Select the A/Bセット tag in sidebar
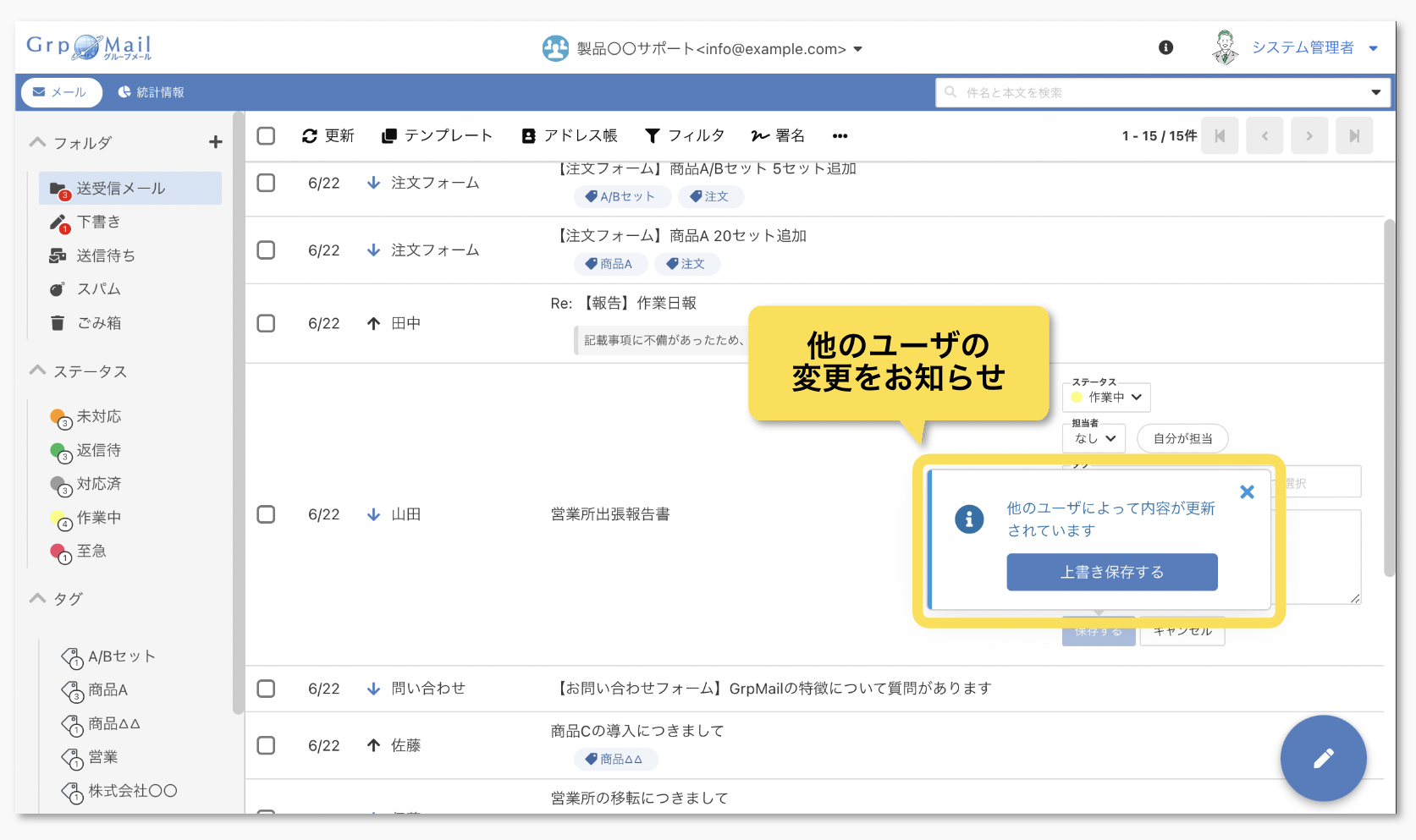Screen dimensions: 1416x840 point(122,656)
